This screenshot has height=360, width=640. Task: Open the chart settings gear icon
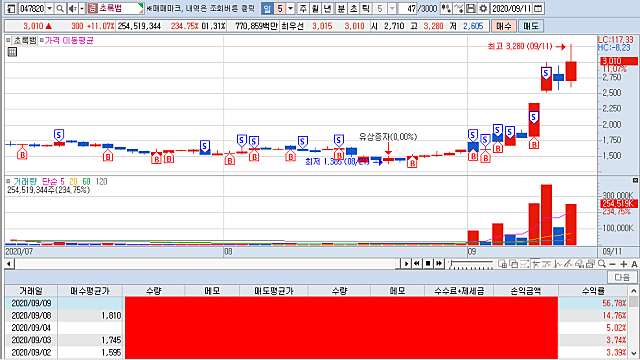click(483, 8)
